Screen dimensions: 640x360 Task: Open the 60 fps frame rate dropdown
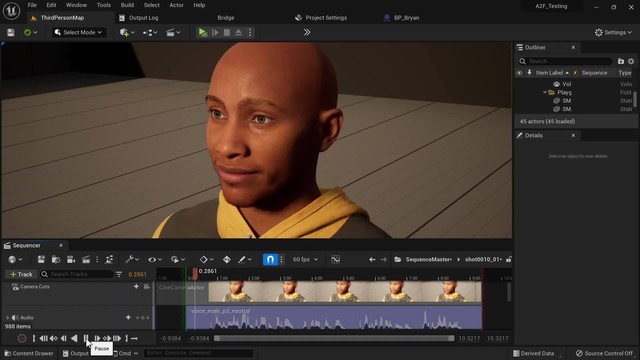305,259
